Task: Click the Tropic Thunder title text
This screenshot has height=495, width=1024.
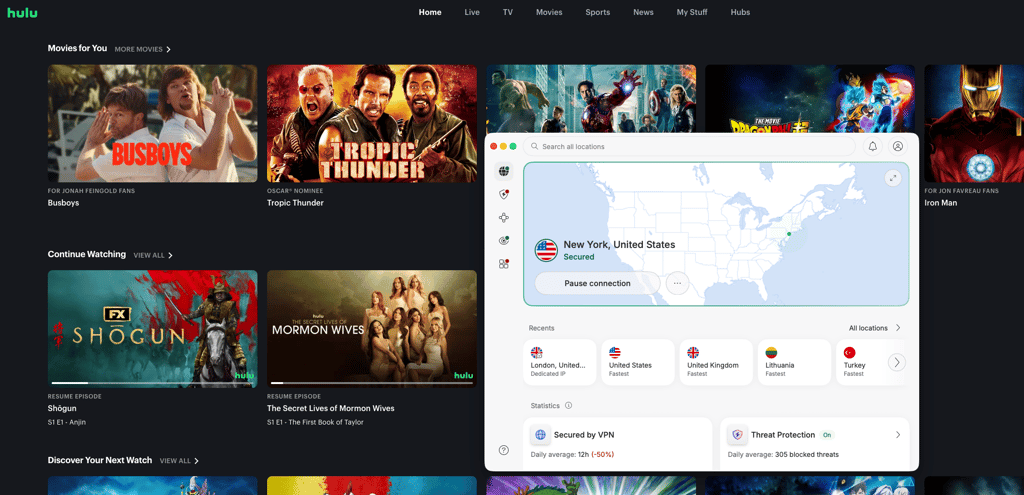Action: tap(295, 203)
